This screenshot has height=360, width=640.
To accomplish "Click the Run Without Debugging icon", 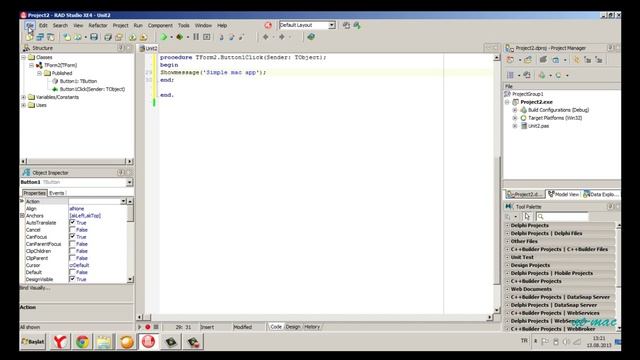I will (180, 37).
